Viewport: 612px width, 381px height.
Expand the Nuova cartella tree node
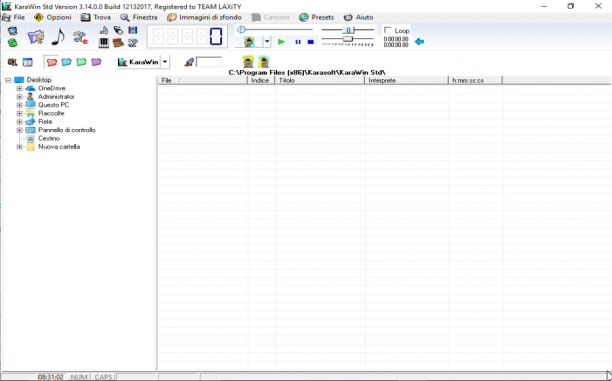(x=19, y=147)
